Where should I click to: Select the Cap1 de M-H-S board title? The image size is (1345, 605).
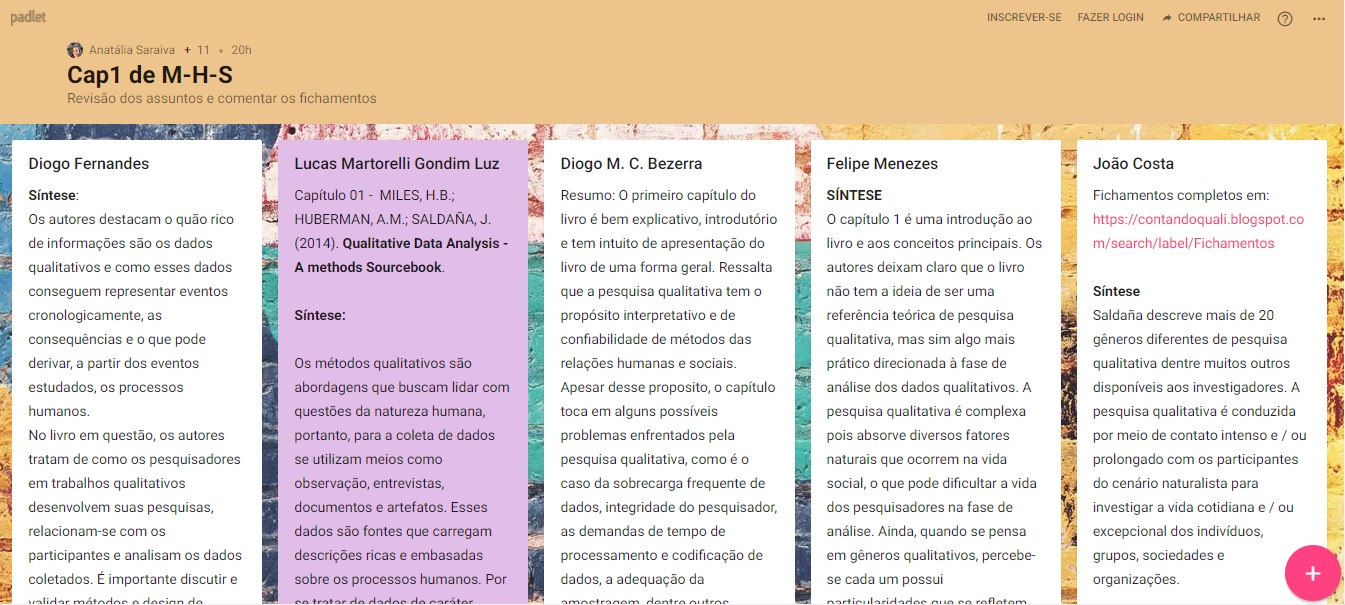click(x=150, y=75)
